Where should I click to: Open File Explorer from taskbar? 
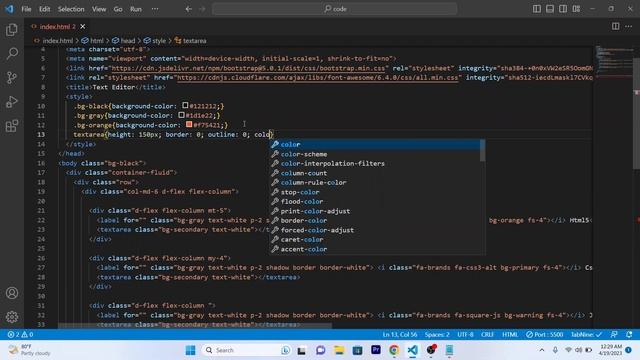(339, 350)
